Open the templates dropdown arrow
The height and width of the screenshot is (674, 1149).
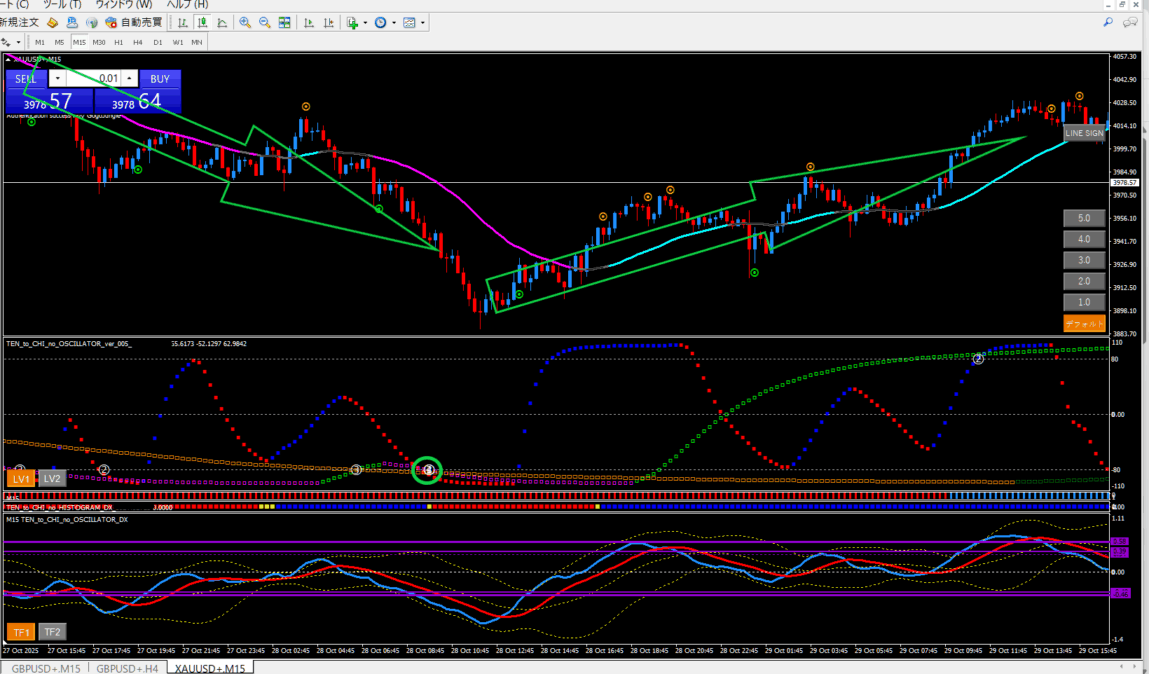point(423,22)
